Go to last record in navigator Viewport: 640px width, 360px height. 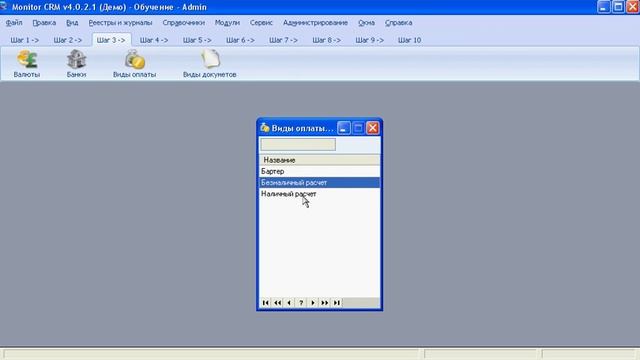tap(336, 302)
